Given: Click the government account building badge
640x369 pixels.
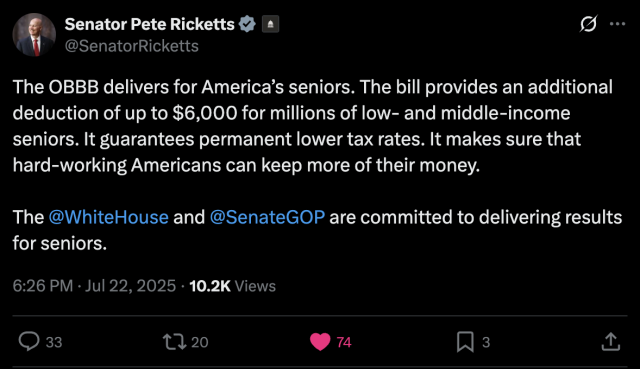Looking at the screenshot, I should click(x=270, y=24).
